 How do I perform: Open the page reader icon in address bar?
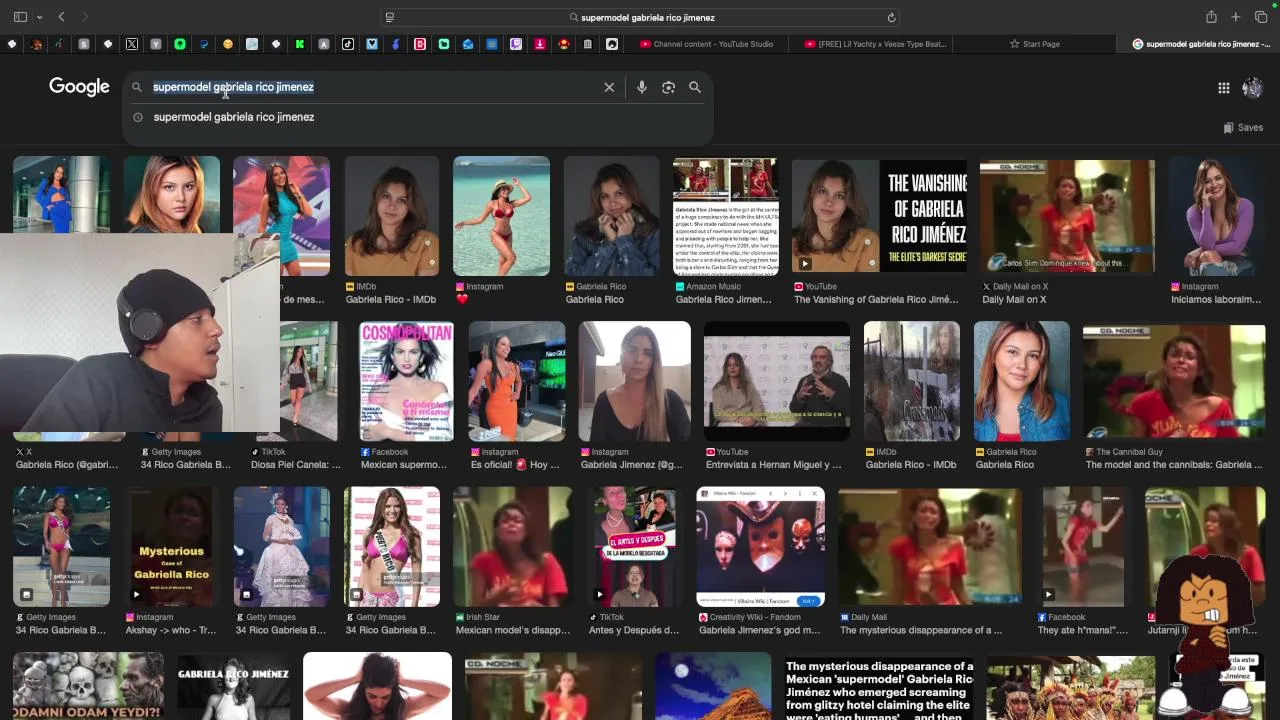coord(390,17)
